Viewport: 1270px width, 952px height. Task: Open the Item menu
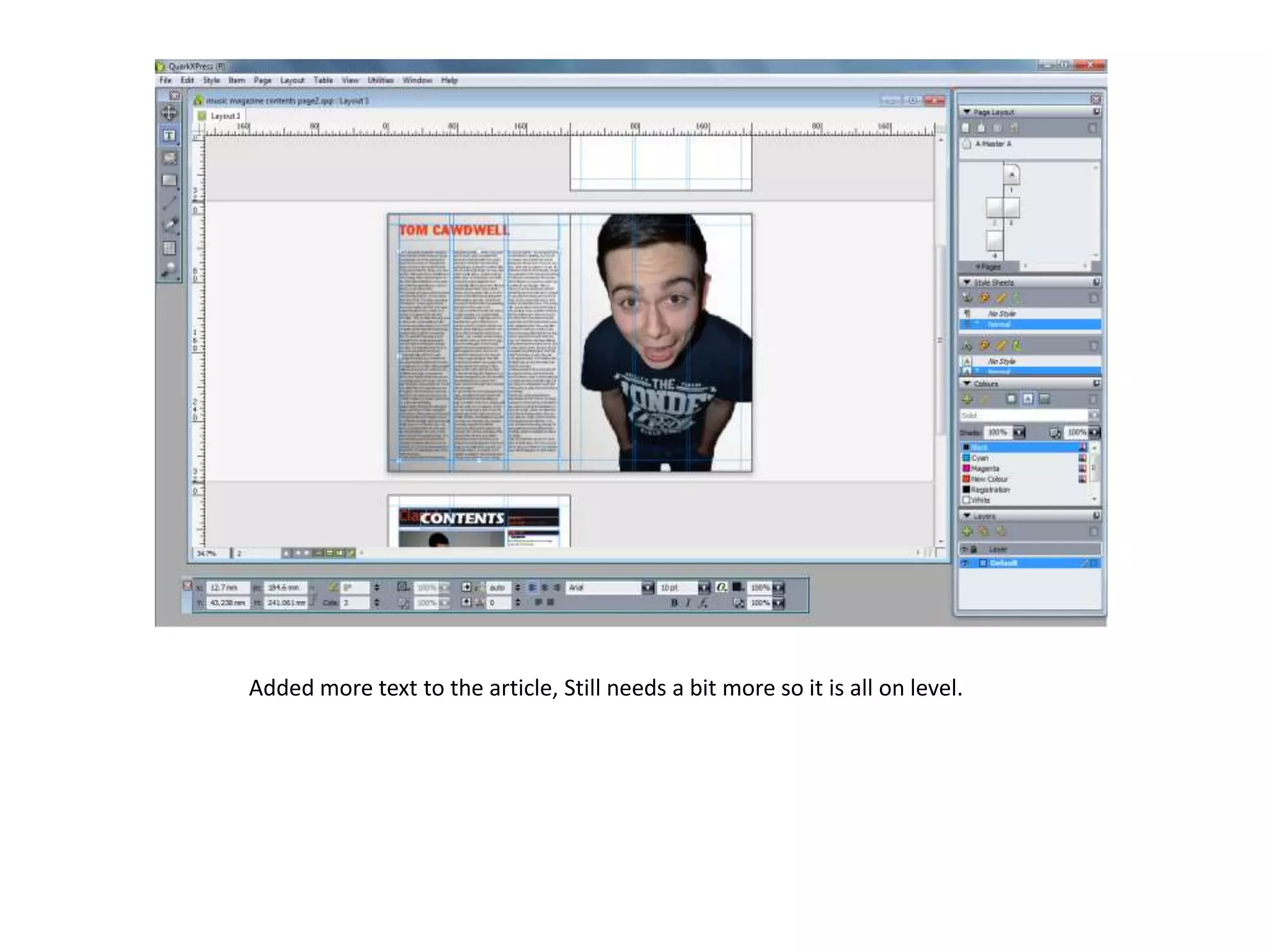(236, 81)
